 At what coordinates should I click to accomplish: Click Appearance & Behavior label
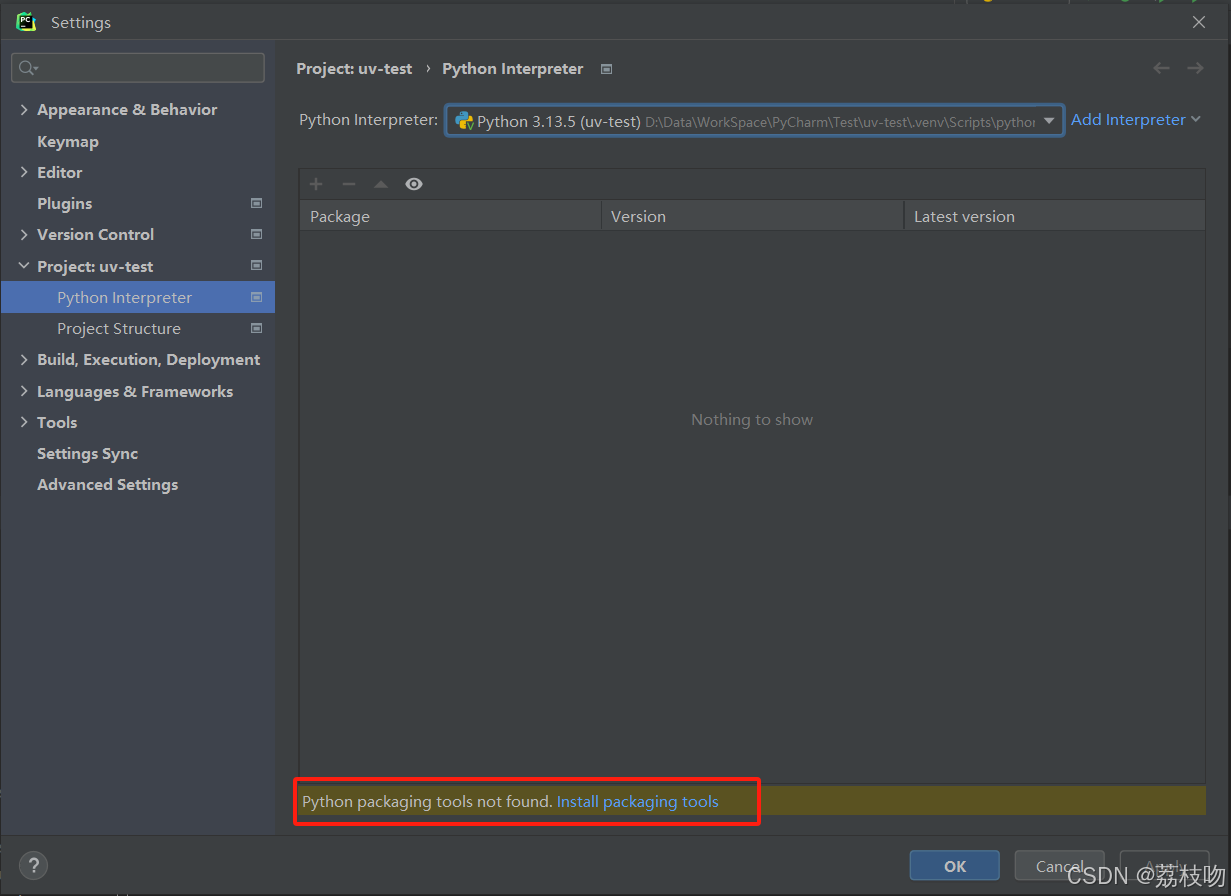pos(127,110)
